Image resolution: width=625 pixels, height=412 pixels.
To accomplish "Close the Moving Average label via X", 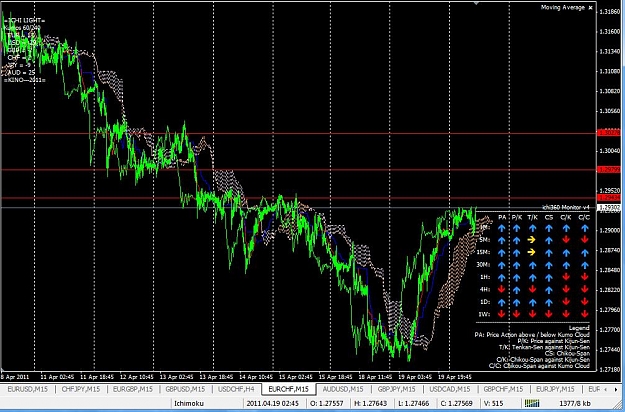I will (x=590, y=8).
